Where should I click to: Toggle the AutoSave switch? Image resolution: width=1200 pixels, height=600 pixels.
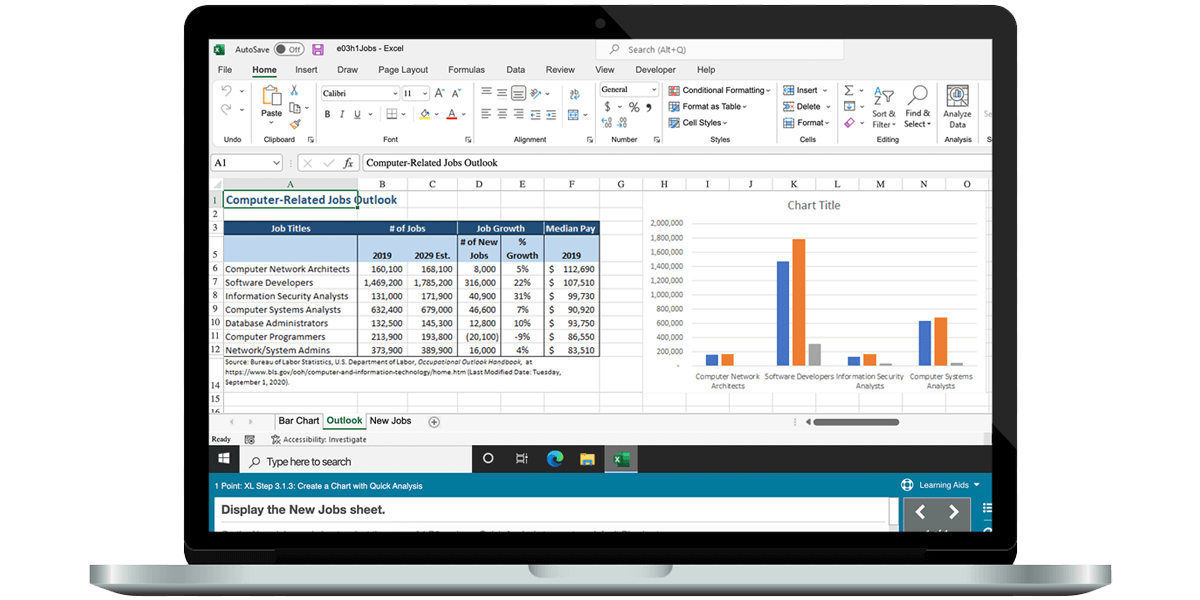click(289, 49)
